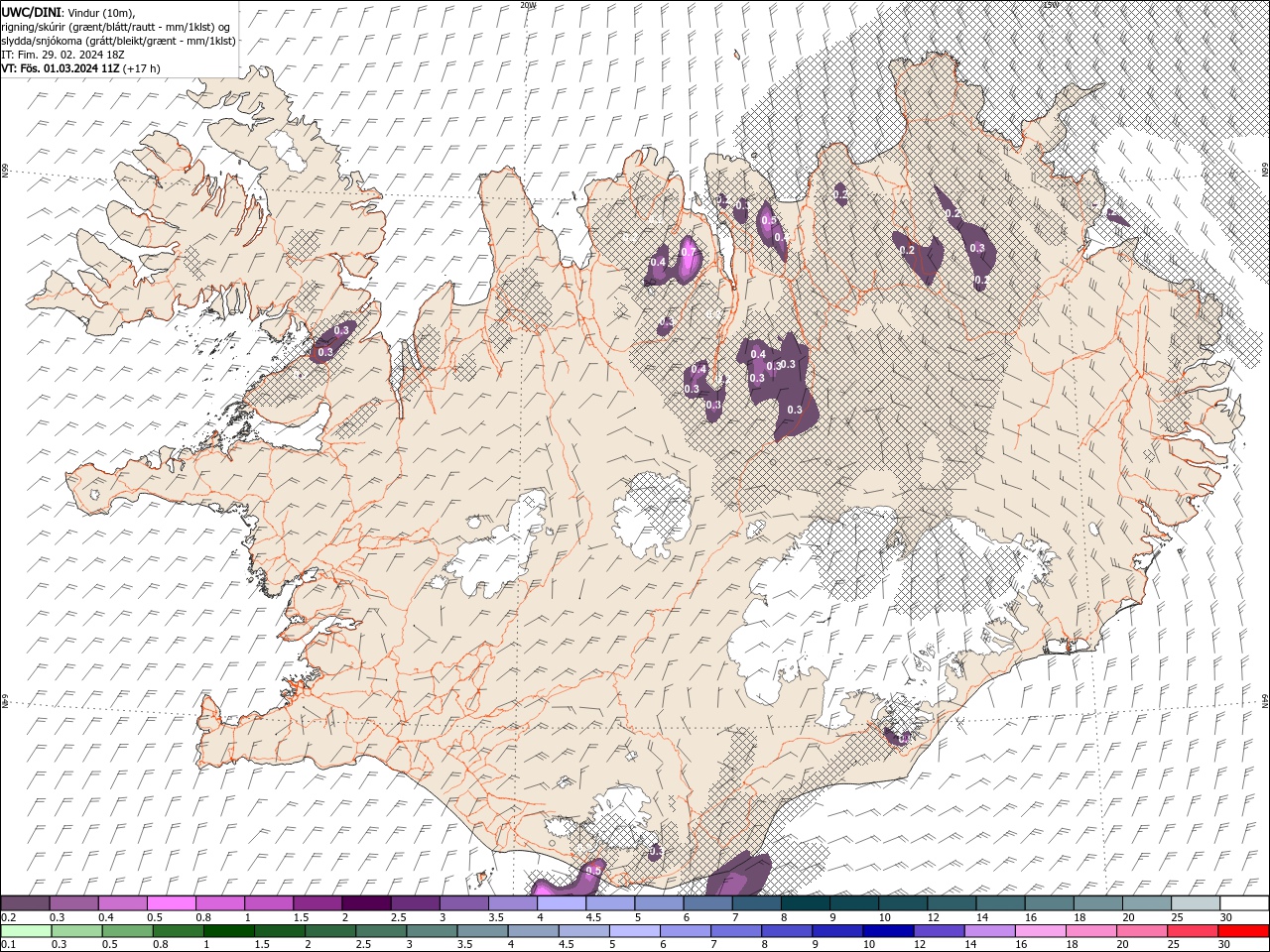The width and height of the screenshot is (1270, 952).
Task: Pick the pink swatch starting at 20 in rain legend
Action: 1141,930
